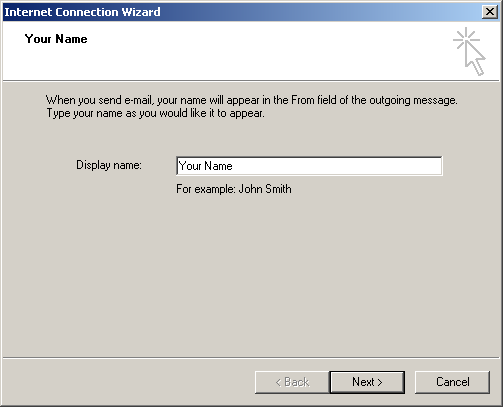This screenshot has height=407, width=503.
Task: Click the "When you send e-mail" instruction line
Action: click(x=252, y=100)
